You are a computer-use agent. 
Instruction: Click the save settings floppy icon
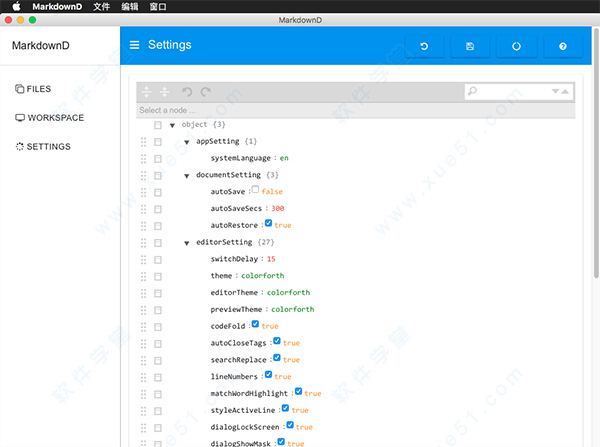tap(470, 46)
